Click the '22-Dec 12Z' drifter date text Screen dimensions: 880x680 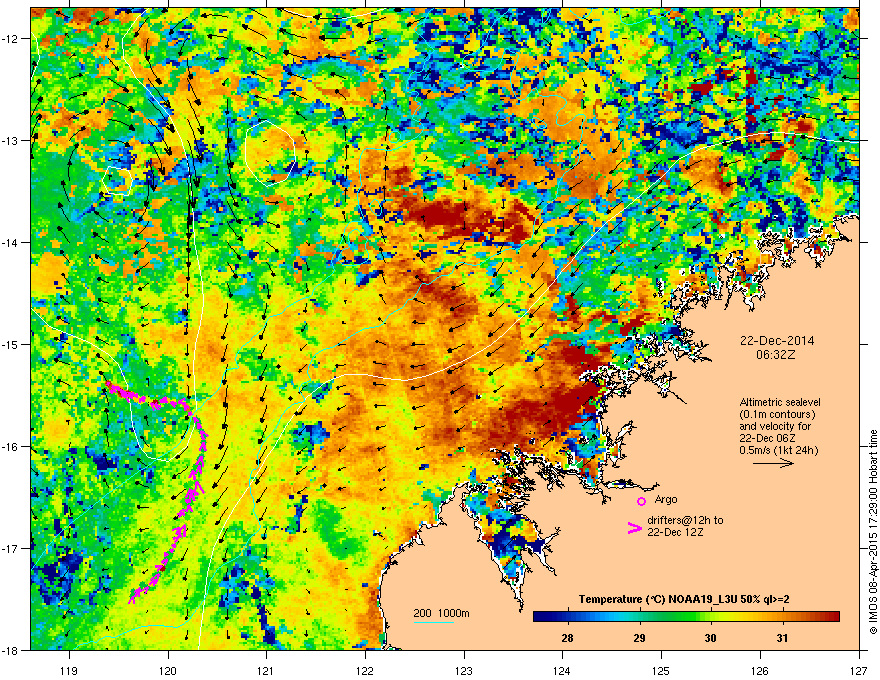(x=675, y=532)
